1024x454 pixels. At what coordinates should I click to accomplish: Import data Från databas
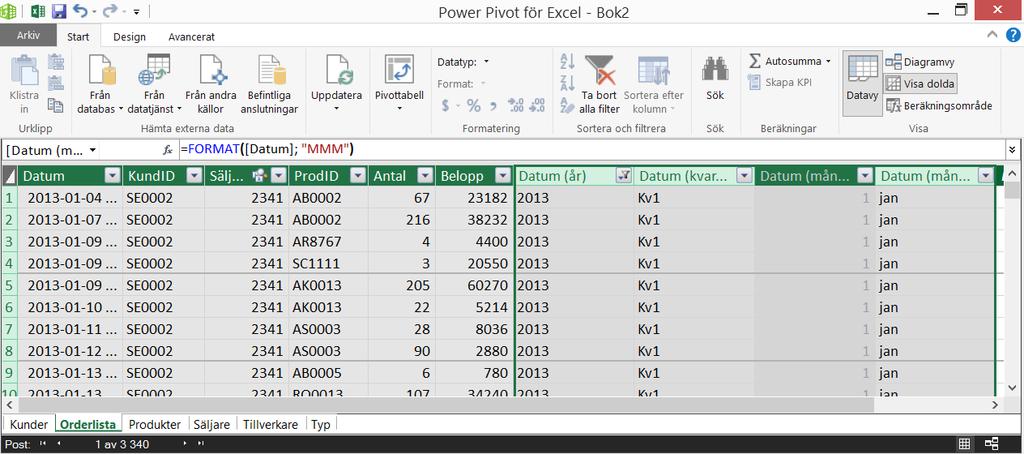pyautogui.click(x=100, y=85)
